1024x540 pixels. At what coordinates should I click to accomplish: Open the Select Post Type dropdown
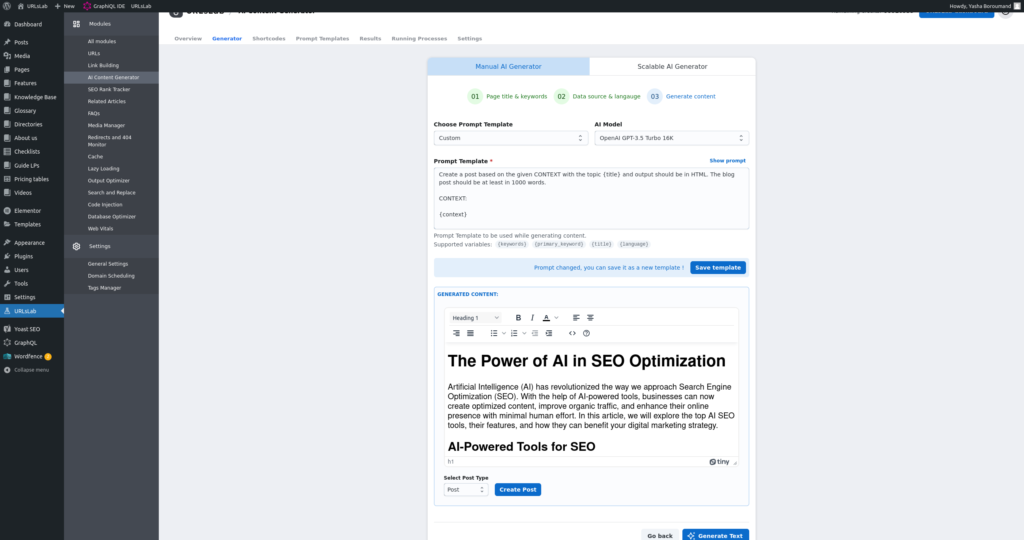click(x=465, y=489)
